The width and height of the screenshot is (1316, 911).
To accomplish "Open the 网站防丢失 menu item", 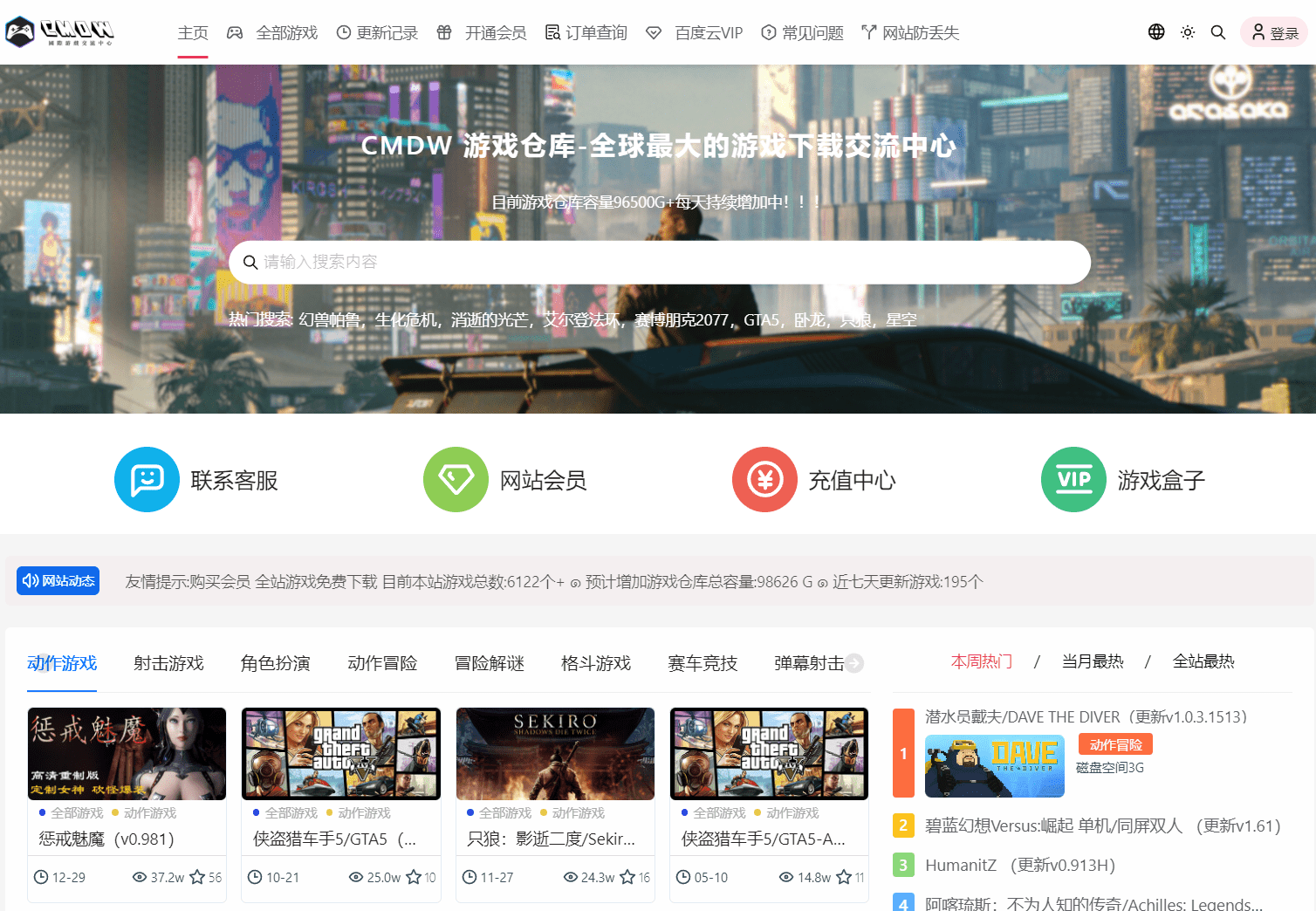I will [x=911, y=32].
